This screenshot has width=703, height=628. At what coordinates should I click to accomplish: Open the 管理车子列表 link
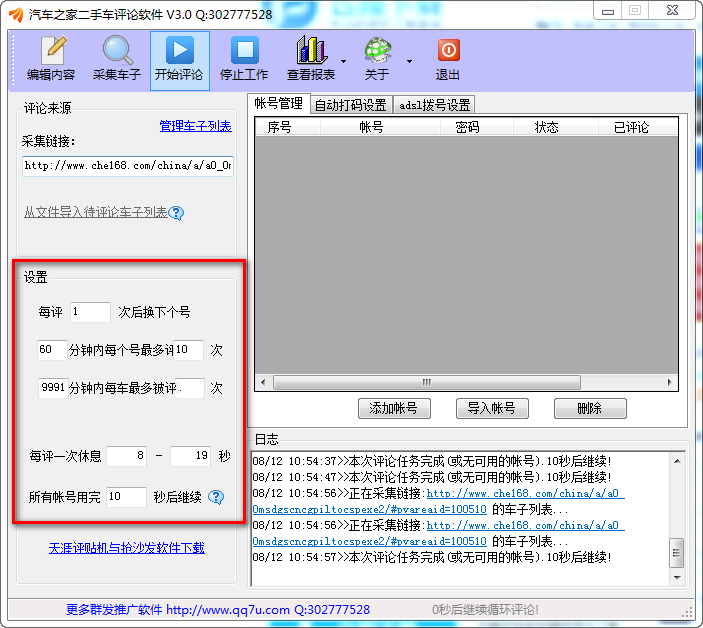pyautogui.click(x=195, y=126)
